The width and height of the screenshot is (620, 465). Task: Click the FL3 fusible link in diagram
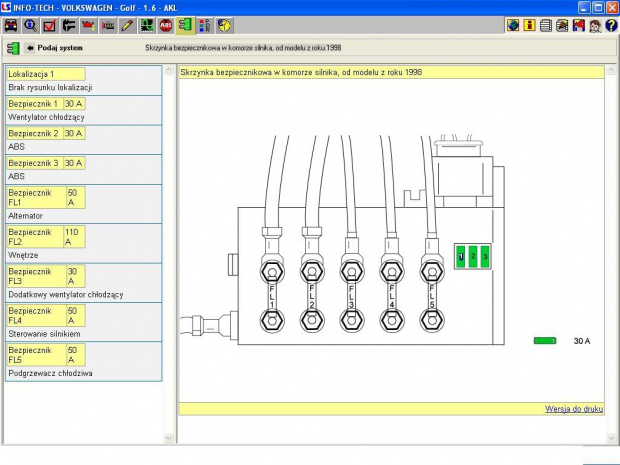tap(352, 296)
